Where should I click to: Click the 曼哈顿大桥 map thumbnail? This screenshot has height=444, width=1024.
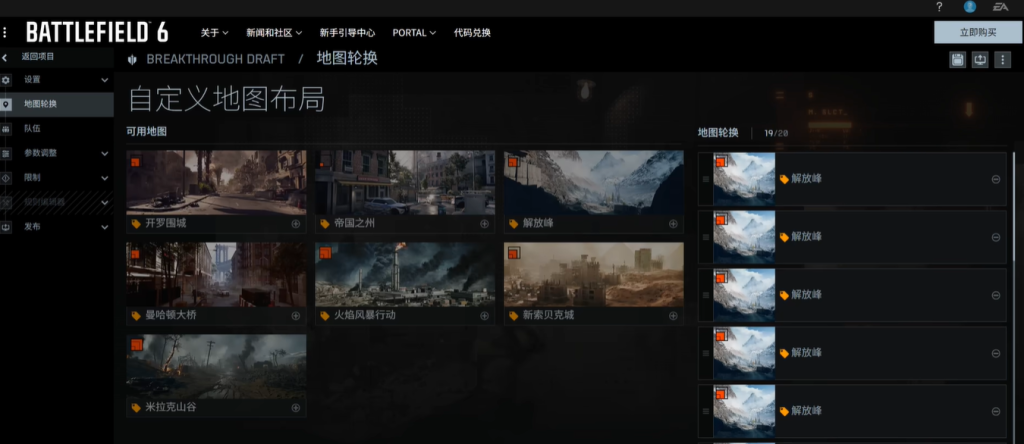coord(216,274)
